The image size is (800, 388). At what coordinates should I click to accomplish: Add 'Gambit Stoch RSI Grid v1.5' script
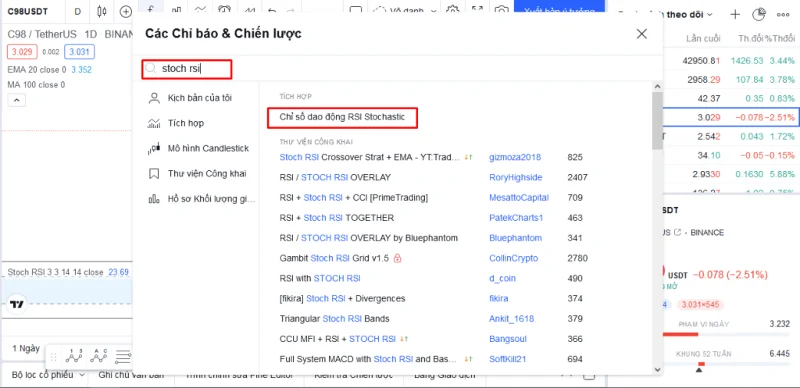pos(334,258)
